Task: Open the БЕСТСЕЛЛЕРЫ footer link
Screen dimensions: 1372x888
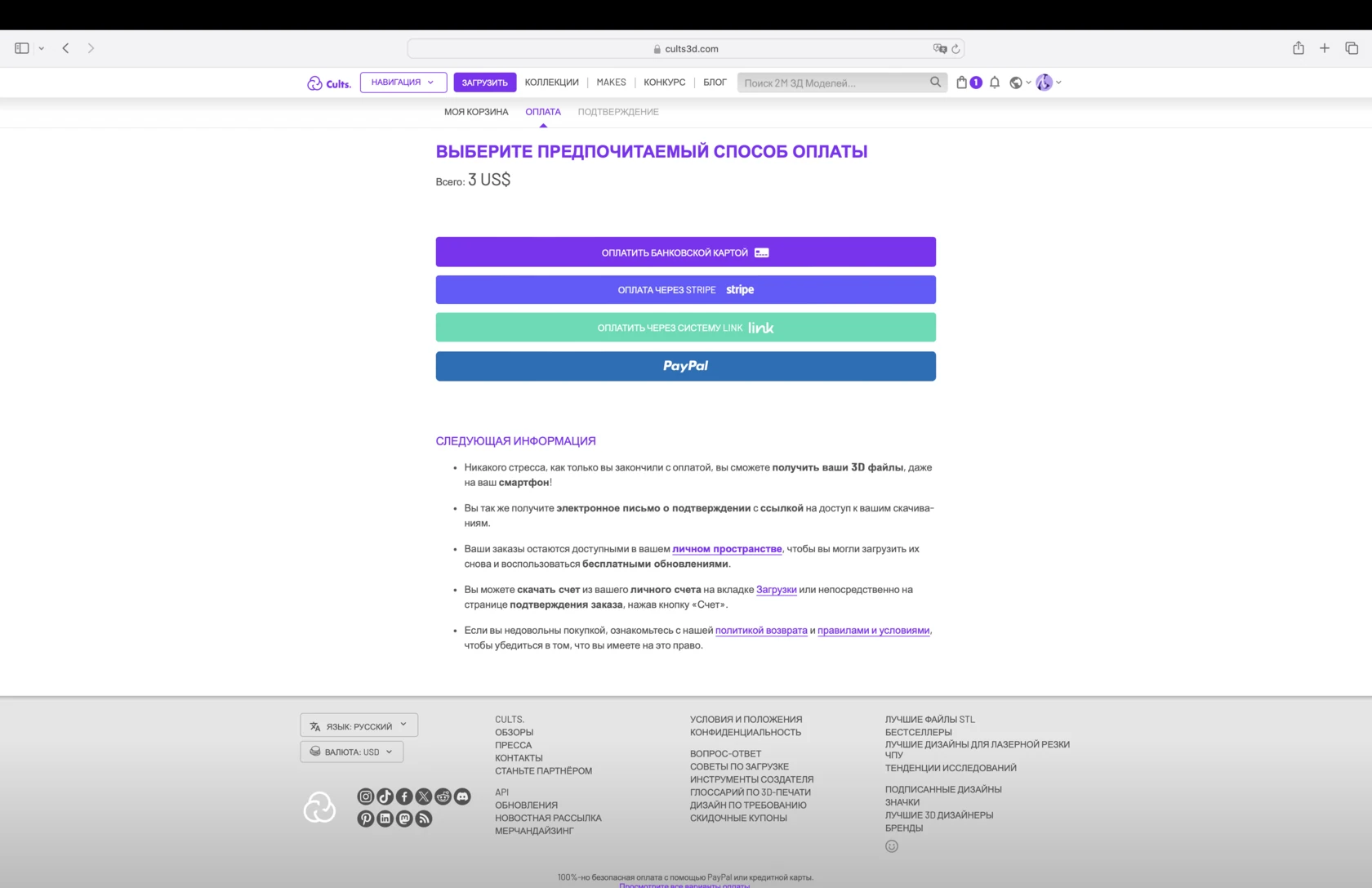Action: tap(919, 732)
